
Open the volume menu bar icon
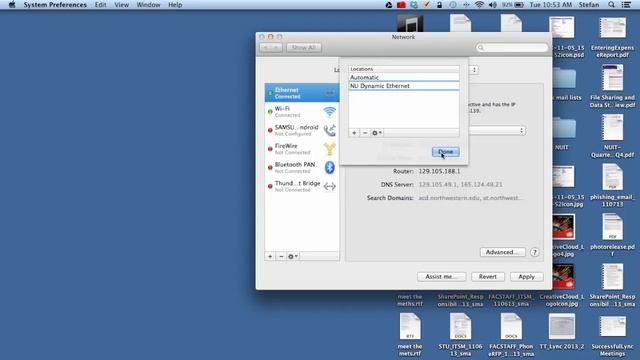coord(493,5)
